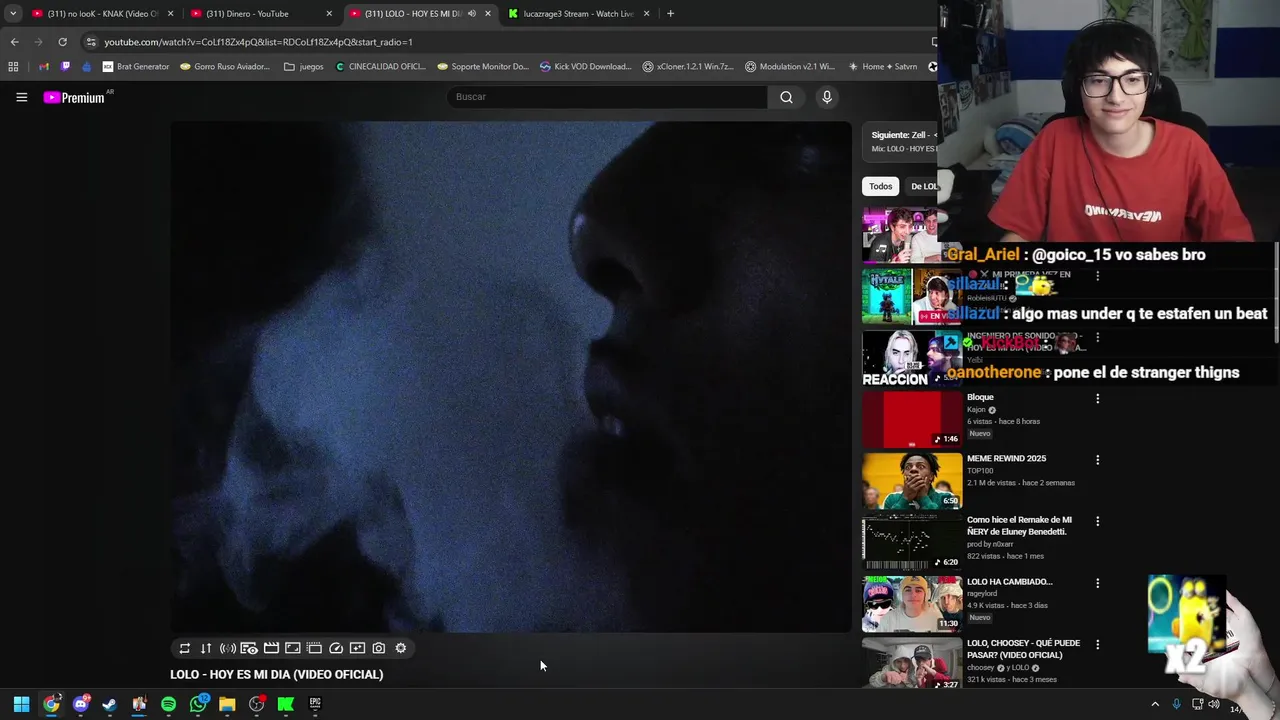
Task: Open the Brat Generator bookmark
Action: pos(136,67)
